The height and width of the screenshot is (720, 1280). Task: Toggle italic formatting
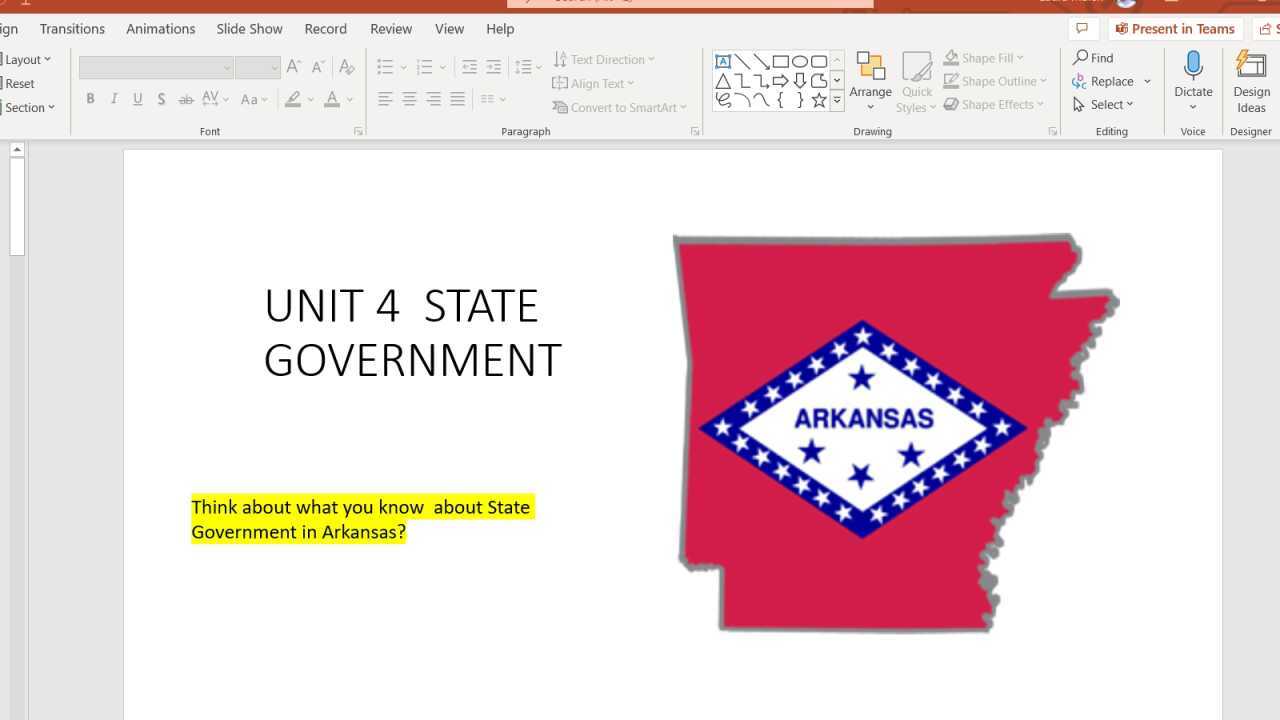[x=113, y=99]
